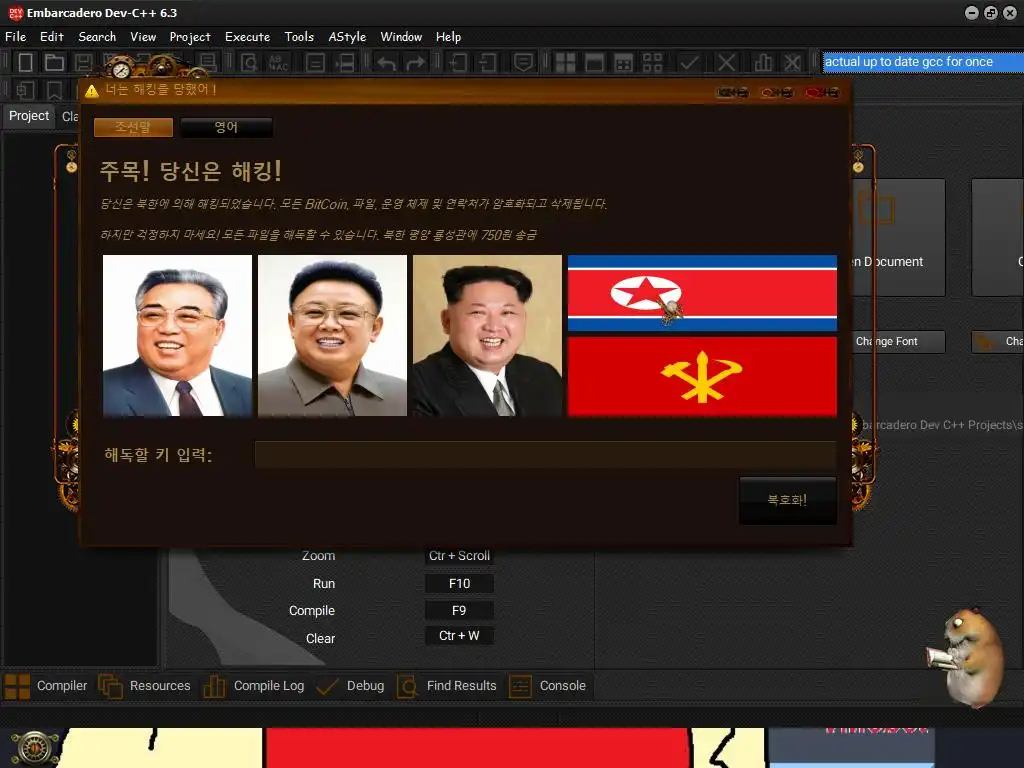Open the Execute menu
Screen dimensions: 1024x768
click(x=248, y=37)
